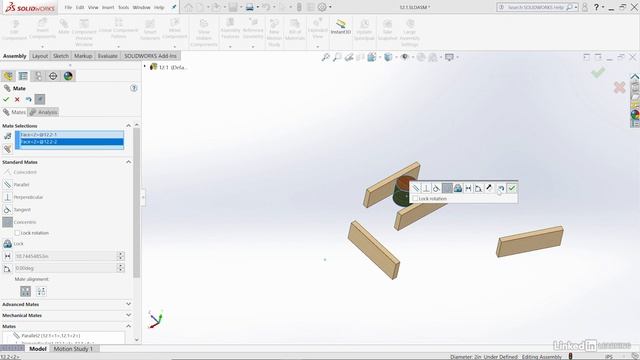Open the ConfigurationManager tab icon
The width and height of the screenshot is (640, 360).
38,76
